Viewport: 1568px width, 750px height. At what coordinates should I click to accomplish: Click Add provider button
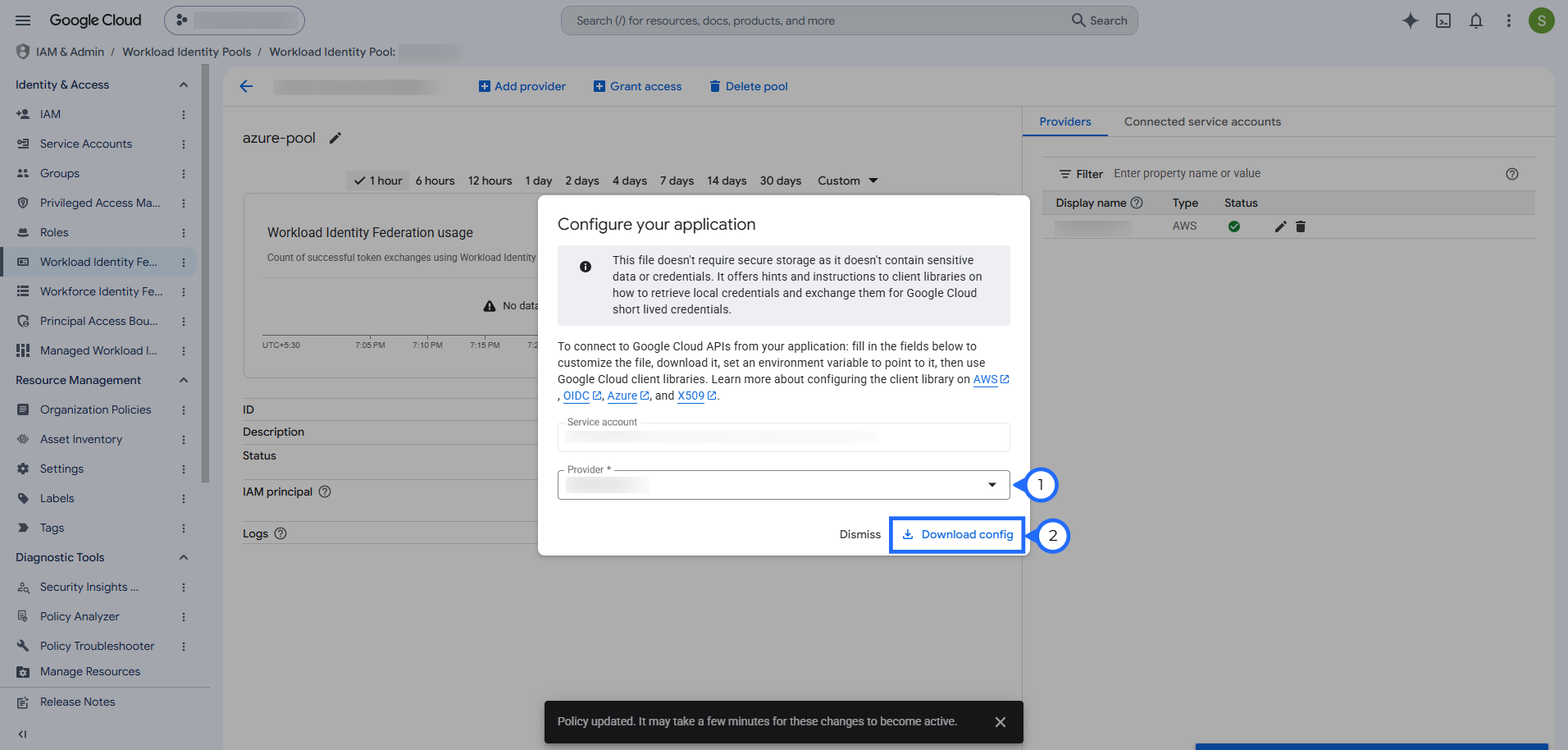[x=522, y=86]
